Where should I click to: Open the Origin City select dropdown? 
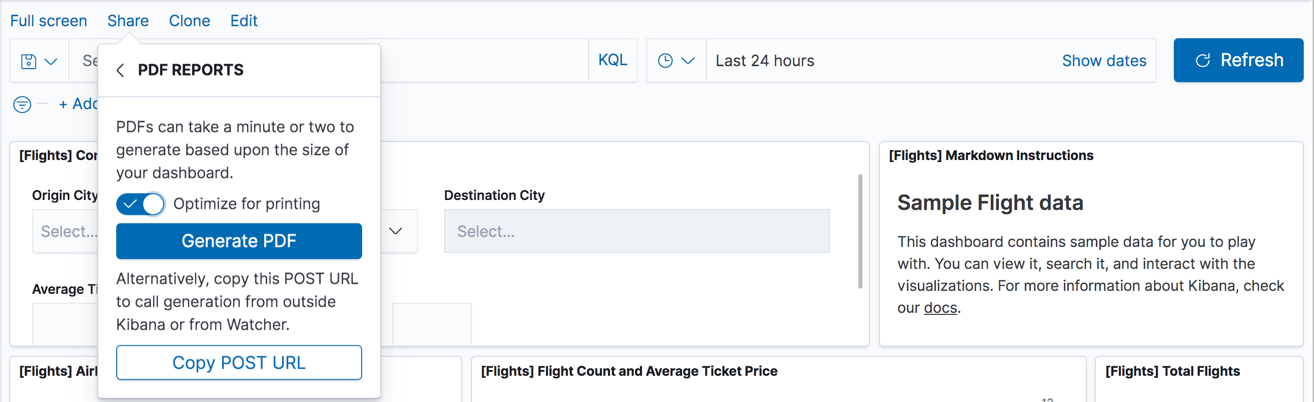point(66,231)
